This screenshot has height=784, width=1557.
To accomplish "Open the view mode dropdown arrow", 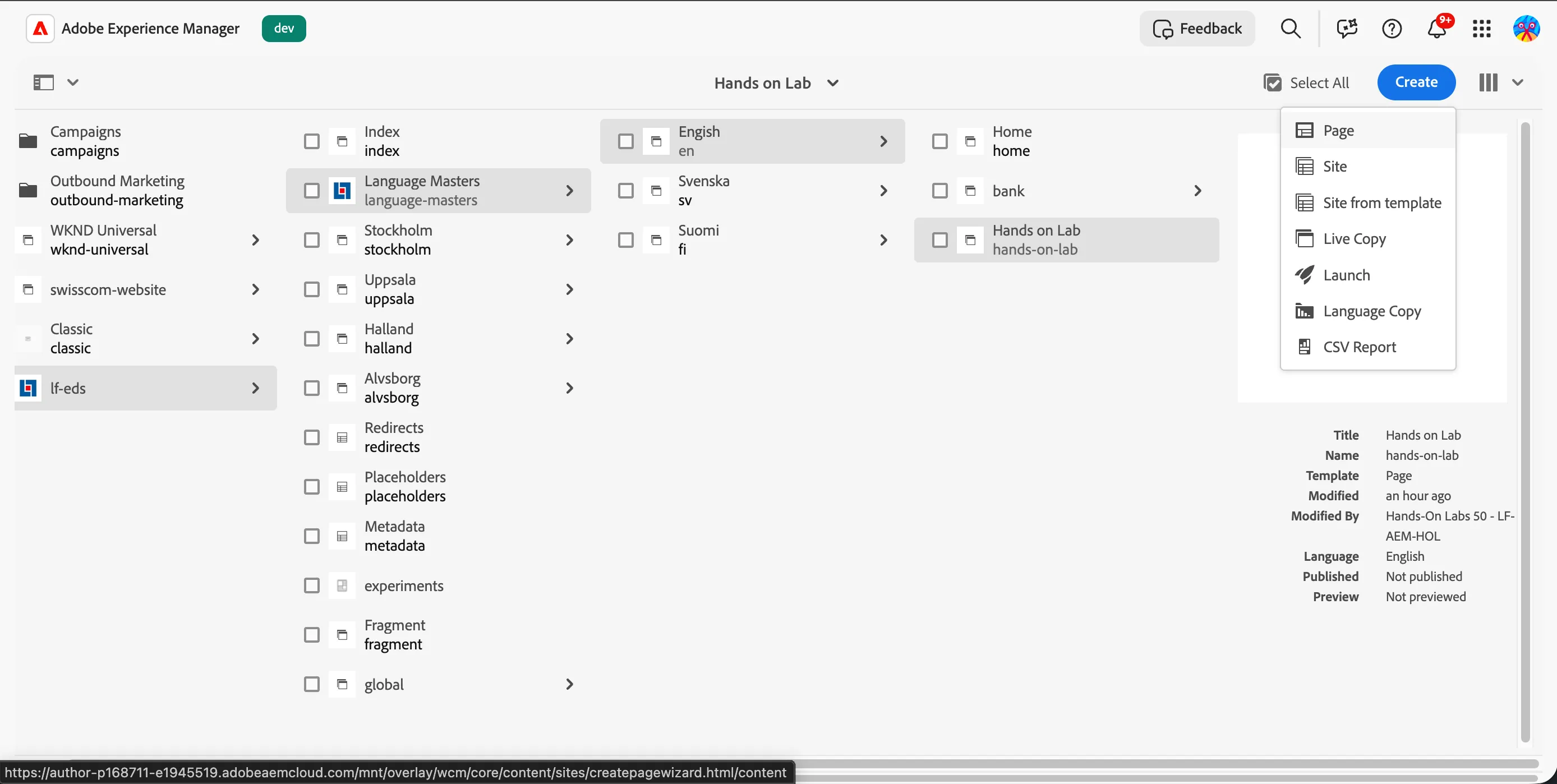I will [1518, 82].
